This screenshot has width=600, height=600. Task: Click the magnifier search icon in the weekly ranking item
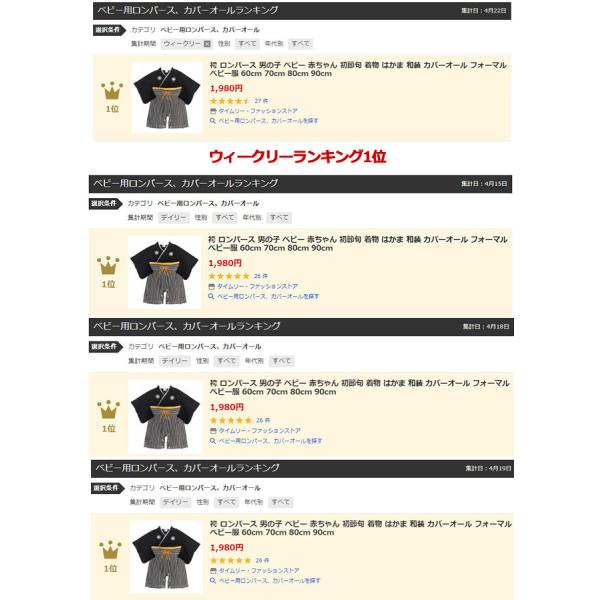pos(213,121)
